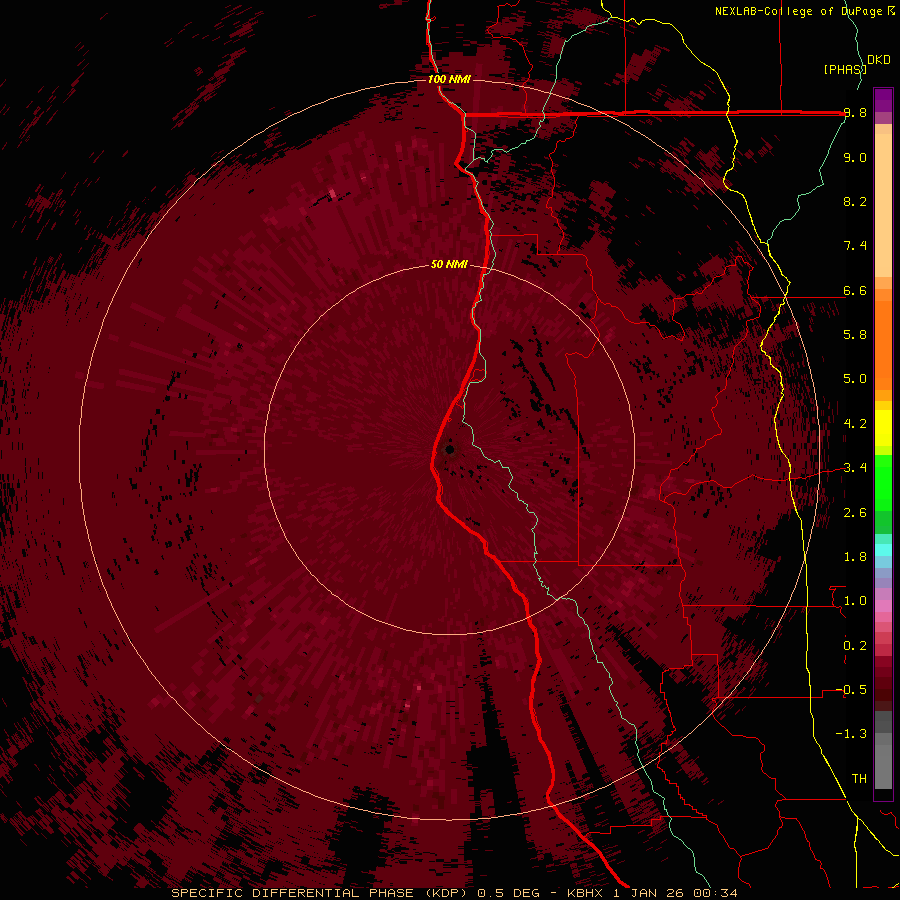
Task: Click the 6.6 value on the scale
Action: tap(855, 291)
